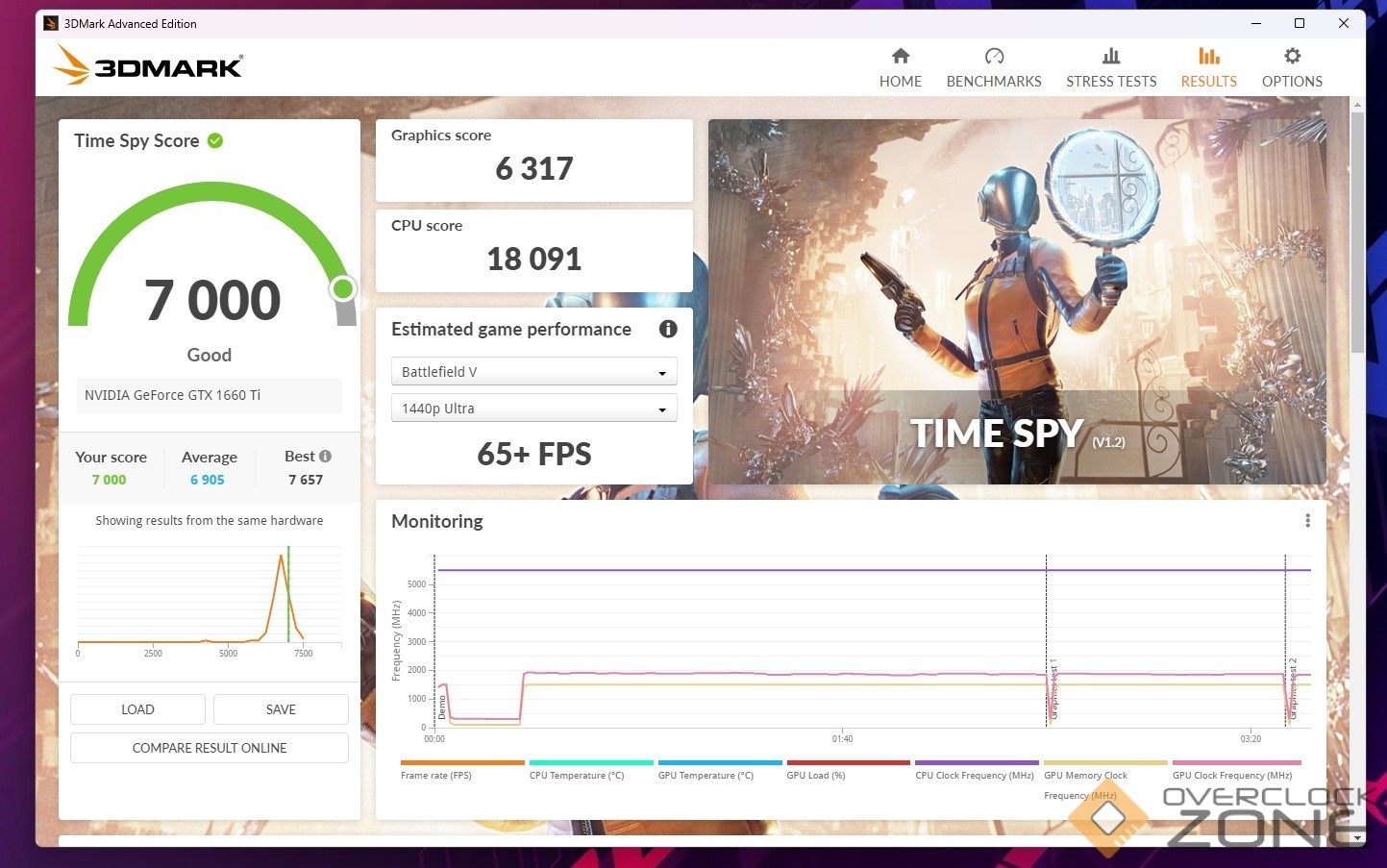This screenshot has height=868, width=1387.
Task: Click the Time Spy Score heading
Action: [136, 140]
